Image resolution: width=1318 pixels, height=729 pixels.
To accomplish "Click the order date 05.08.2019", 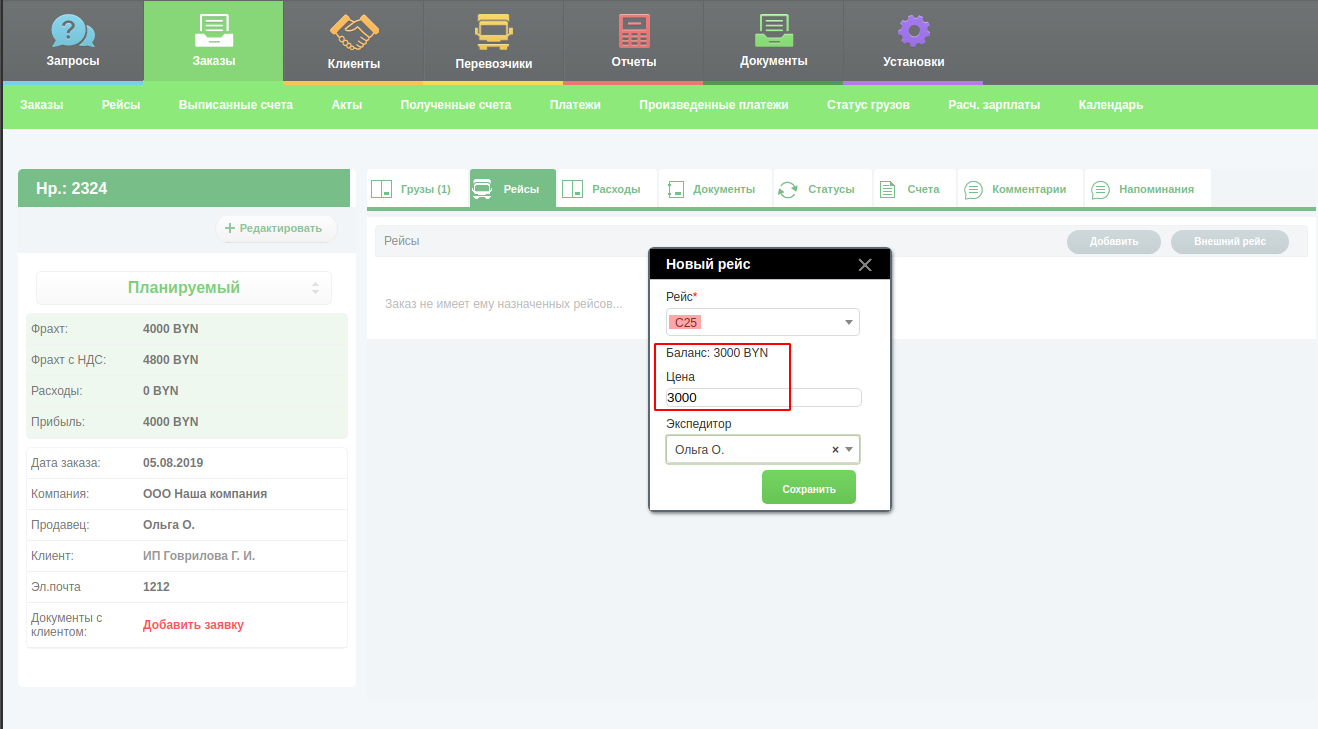I will tap(173, 463).
